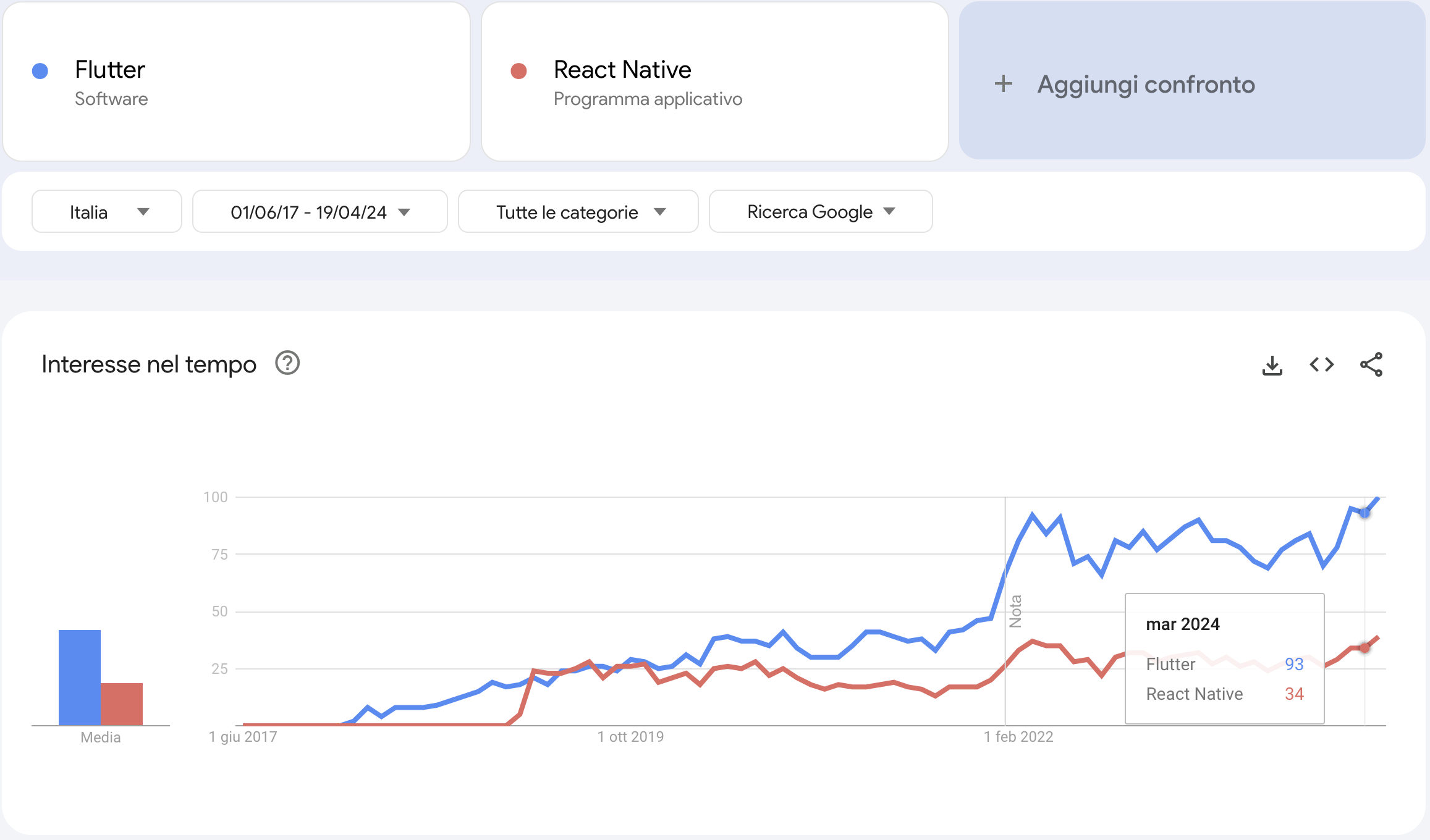Click the 50 y-axis label
The image size is (1430, 840).
pos(219,611)
